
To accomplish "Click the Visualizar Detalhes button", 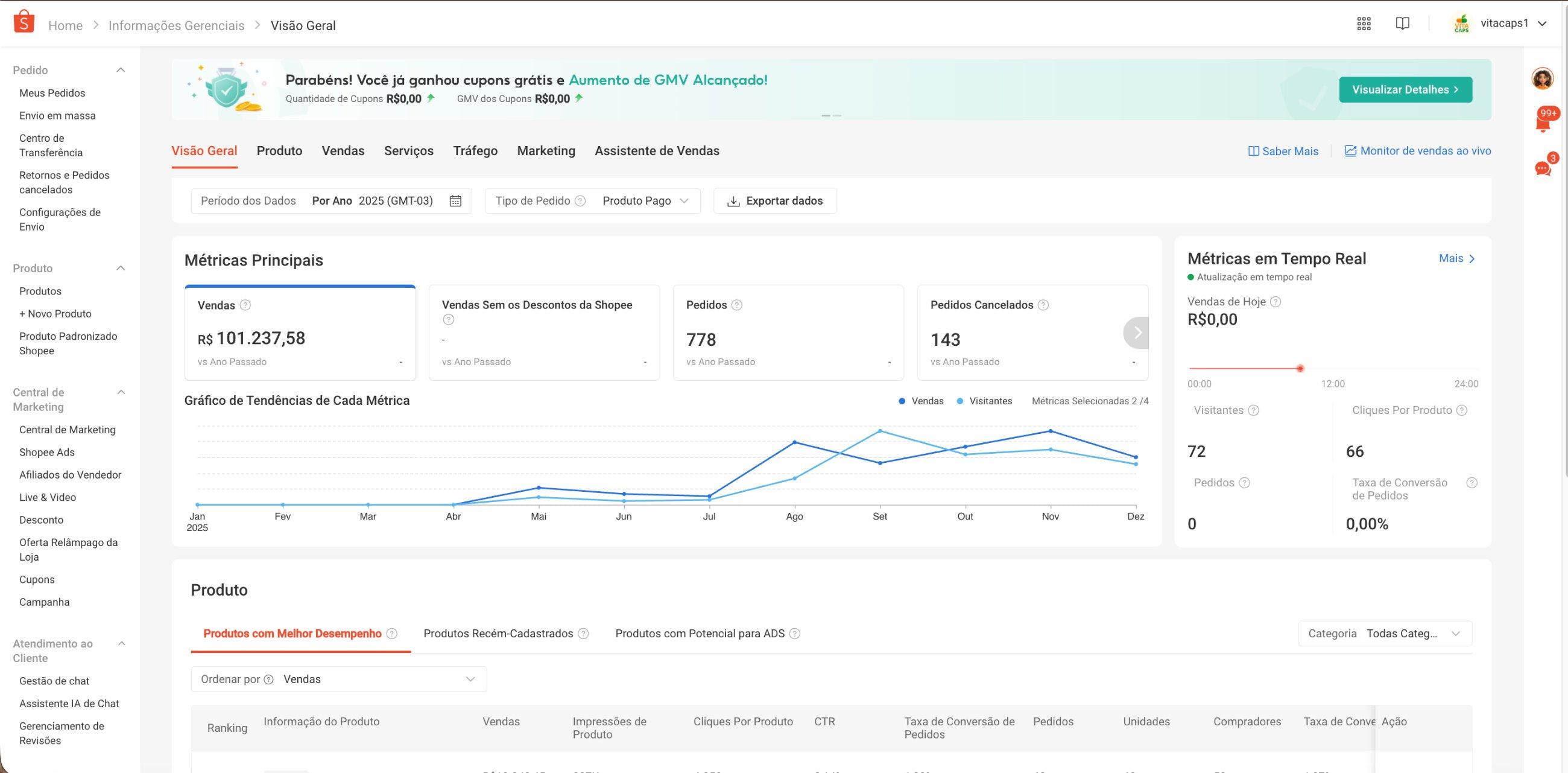I will 1406,89.
